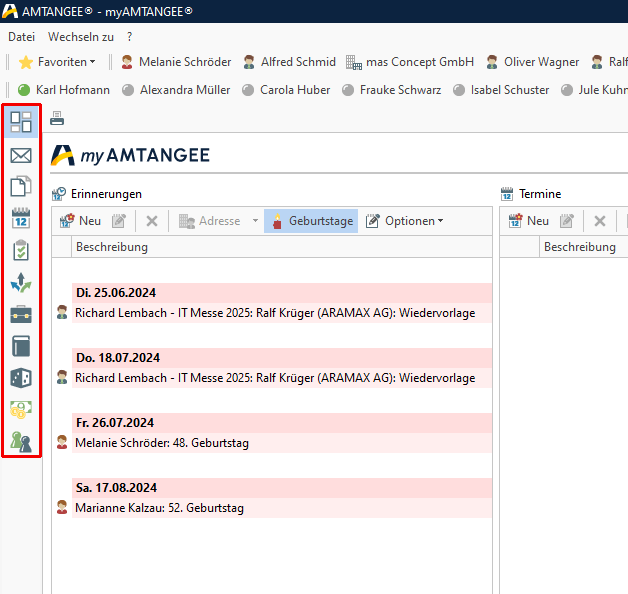Open the ? help menu
This screenshot has height=594, width=628.
tap(129, 37)
